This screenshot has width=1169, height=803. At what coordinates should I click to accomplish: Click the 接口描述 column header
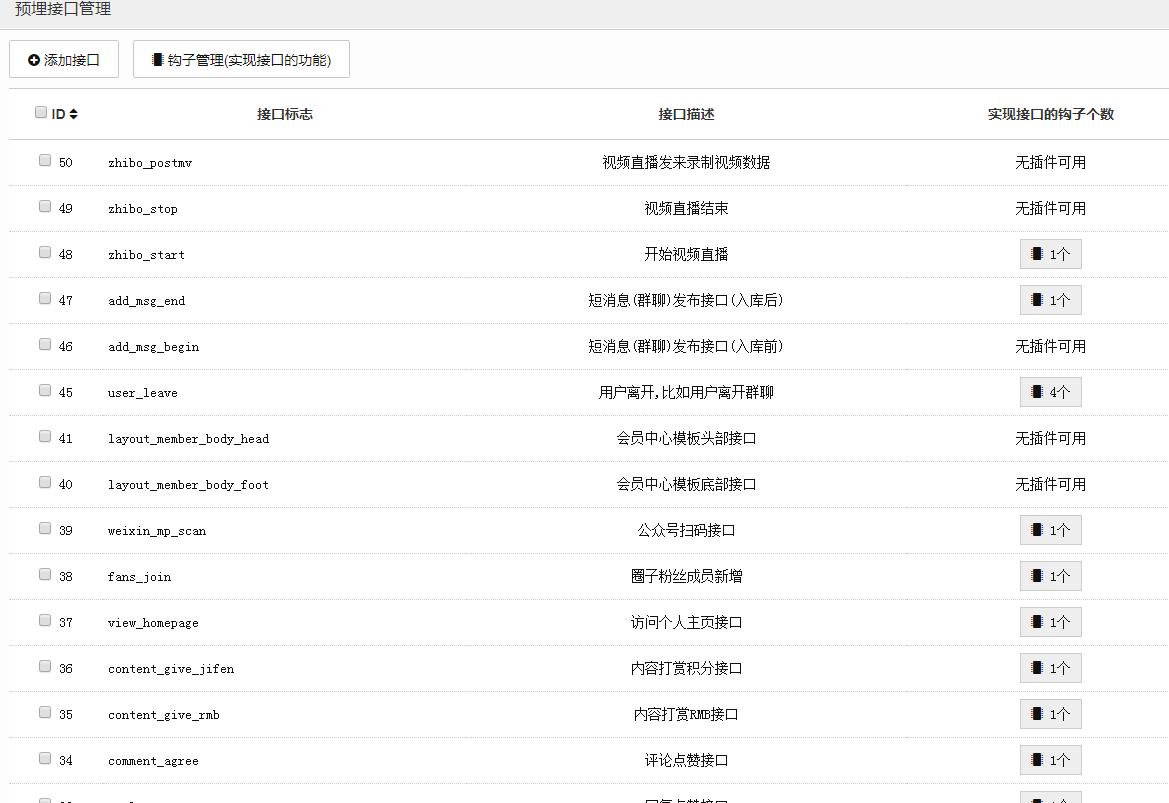coord(686,114)
